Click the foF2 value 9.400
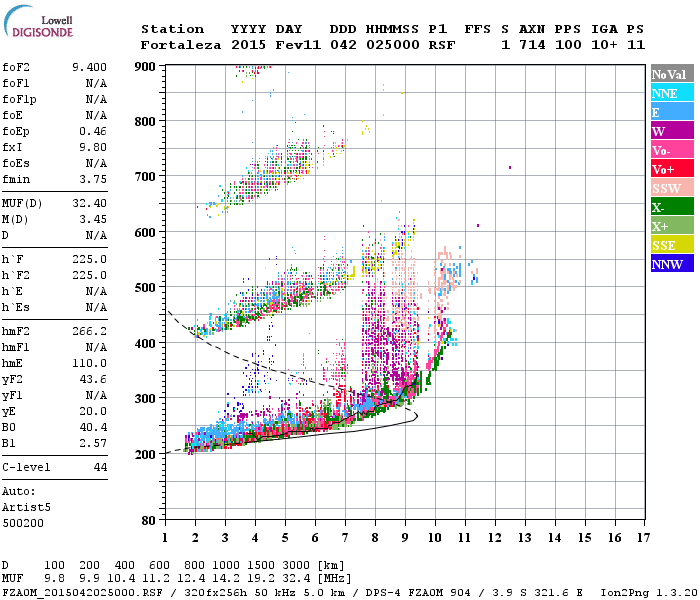Image resolution: width=700 pixels, height=600 pixels. click(x=90, y=67)
